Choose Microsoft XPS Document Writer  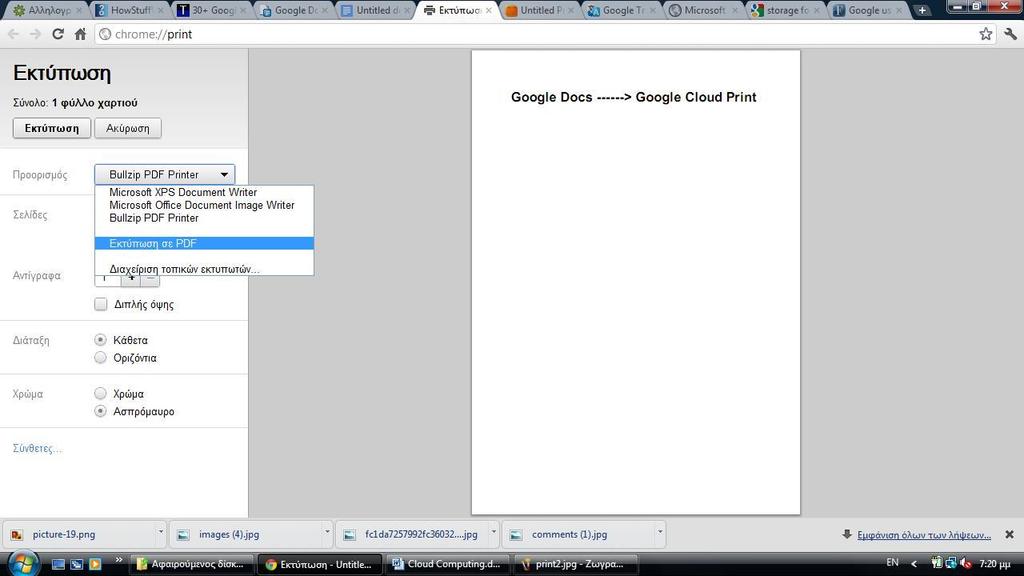[204, 193]
